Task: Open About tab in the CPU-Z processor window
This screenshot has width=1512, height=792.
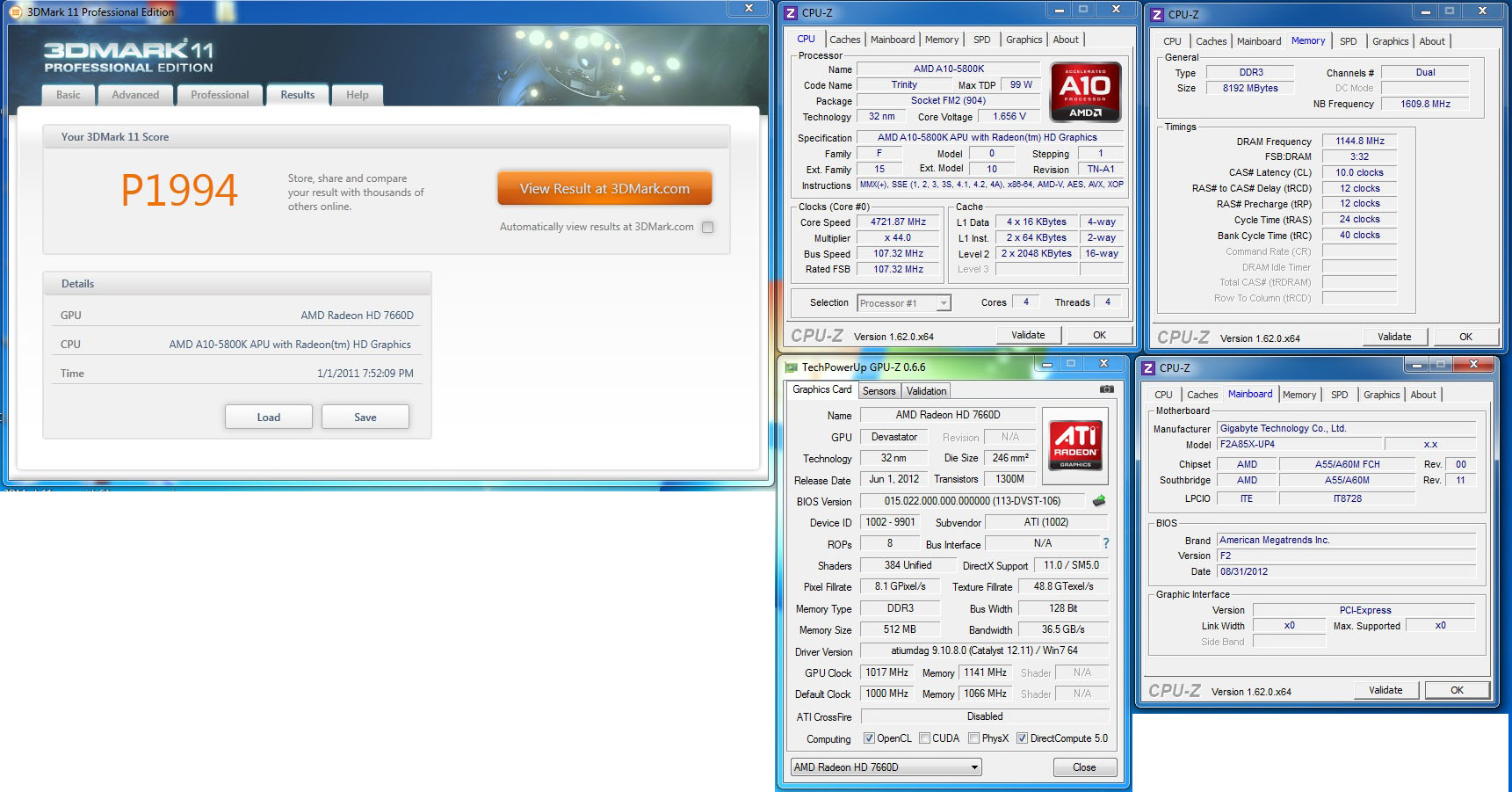Action: [x=1066, y=40]
